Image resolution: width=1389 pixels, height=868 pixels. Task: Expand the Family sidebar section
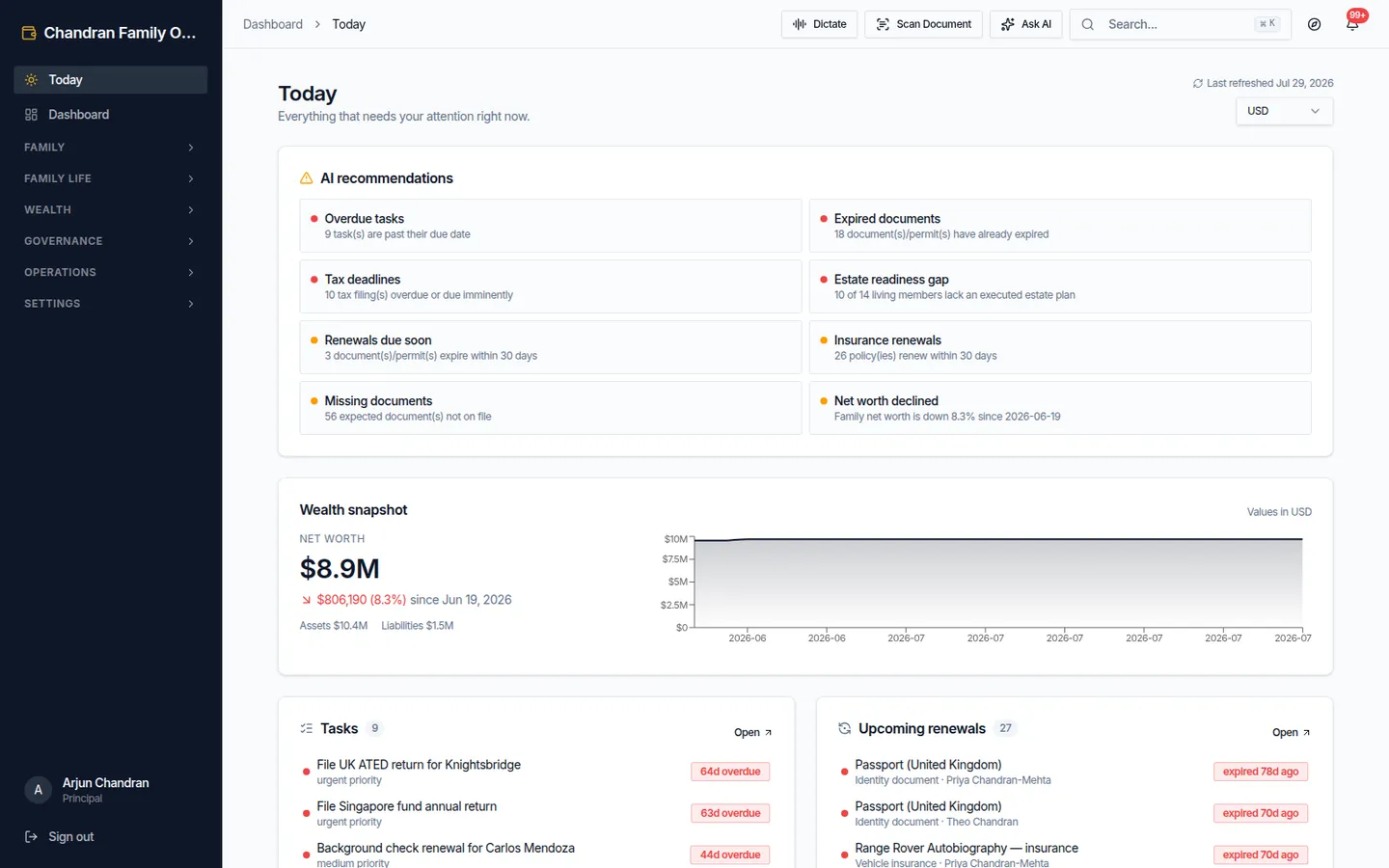pos(110,148)
